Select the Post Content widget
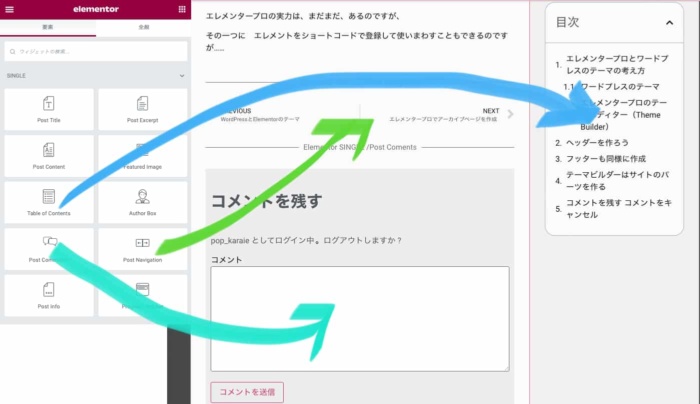Viewport: 700px width, 404px height. [49, 156]
